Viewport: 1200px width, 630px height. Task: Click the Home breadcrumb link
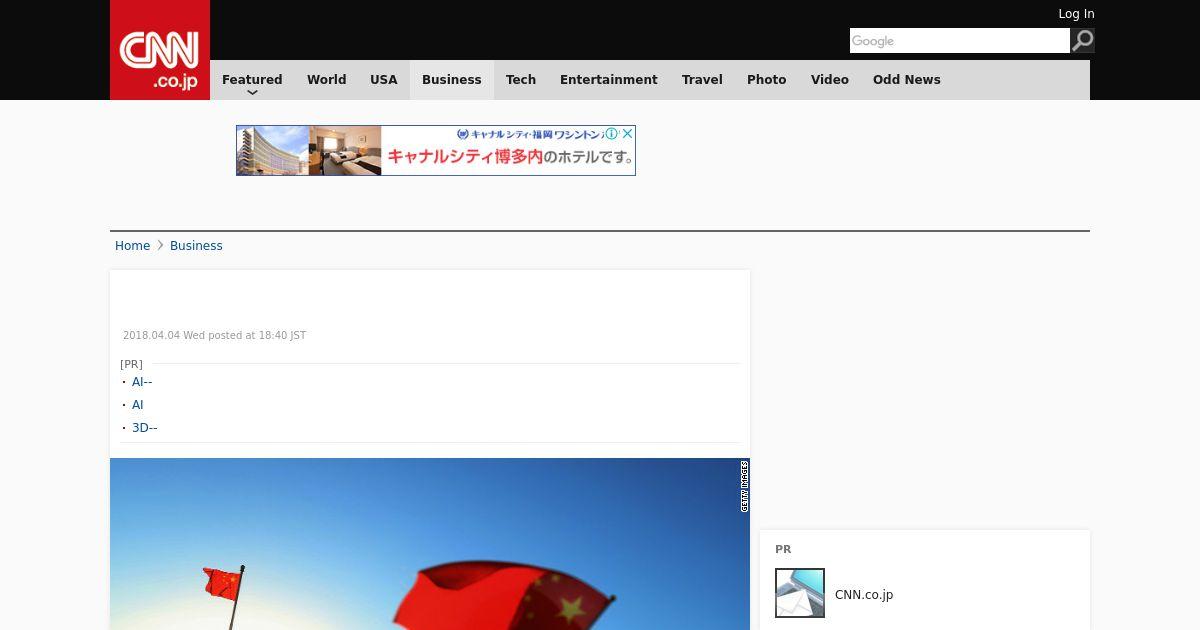[x=132, y=246]
